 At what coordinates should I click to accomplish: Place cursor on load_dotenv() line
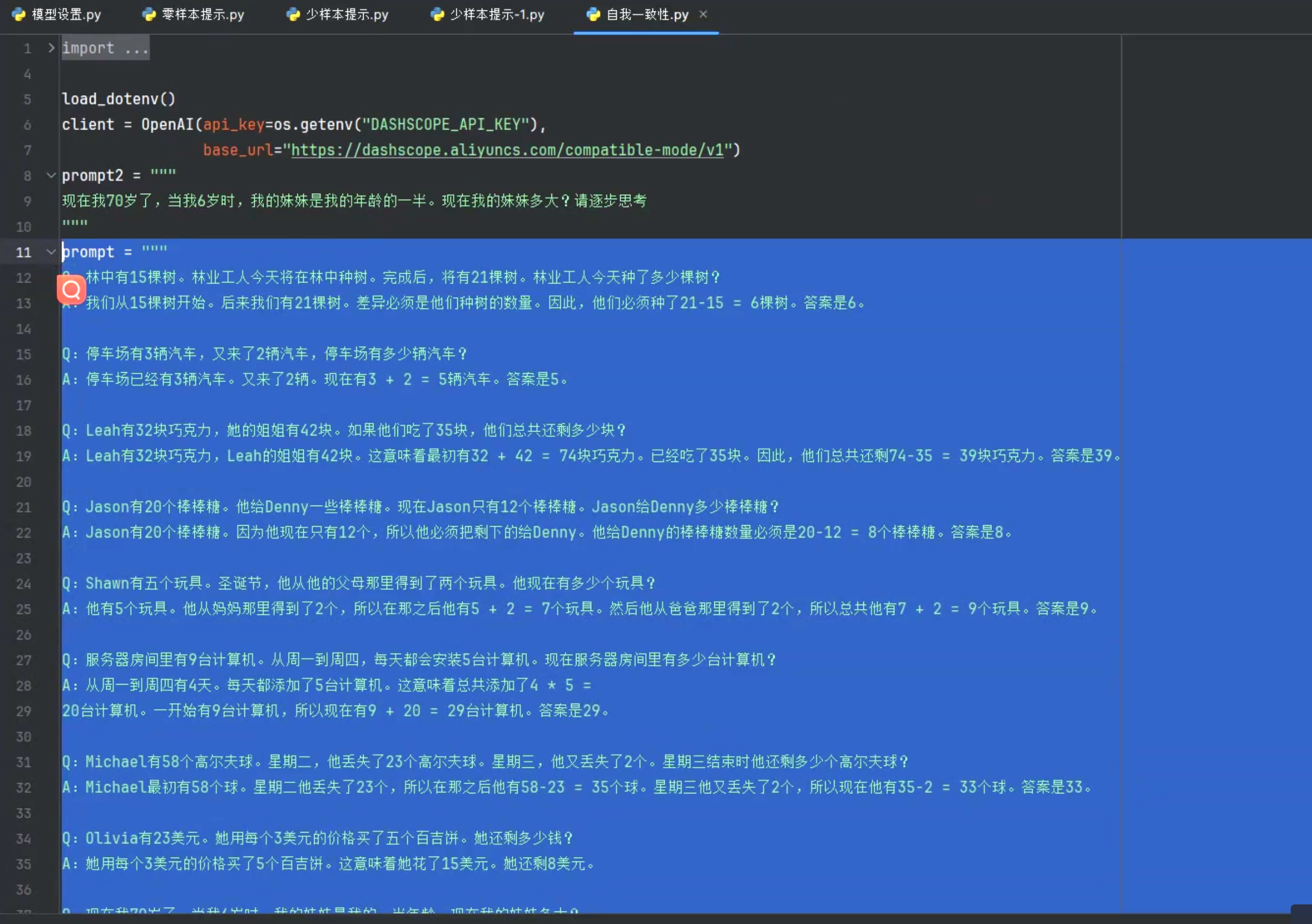point(118,100)
